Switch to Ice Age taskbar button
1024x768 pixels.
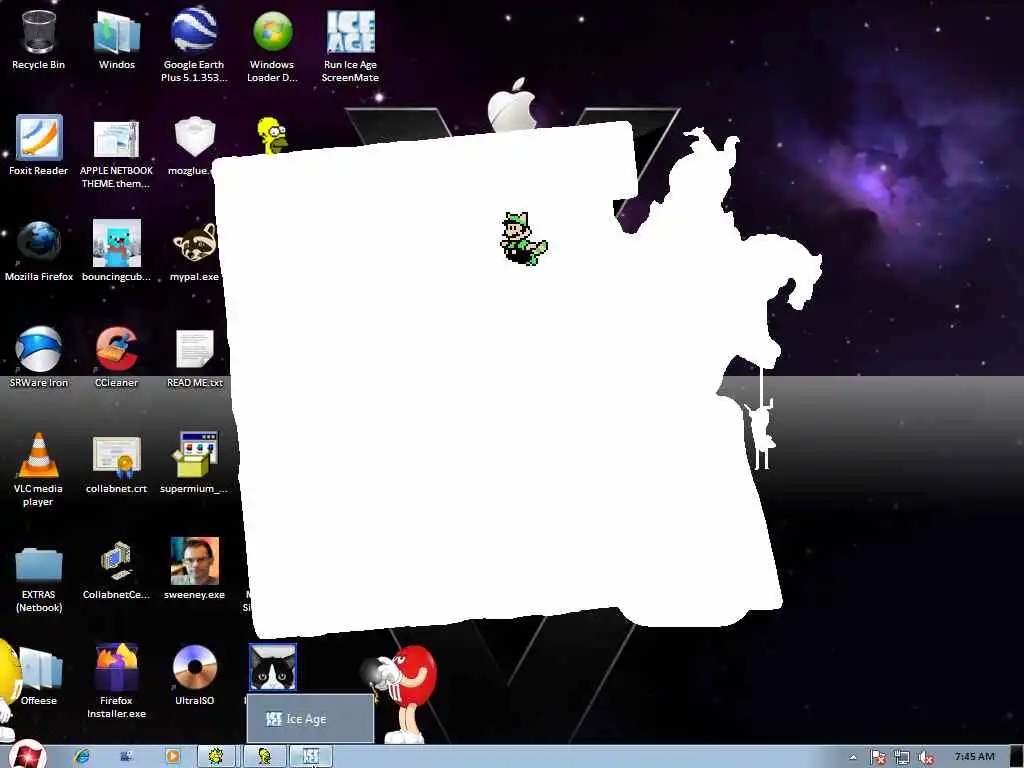(310, 756)
